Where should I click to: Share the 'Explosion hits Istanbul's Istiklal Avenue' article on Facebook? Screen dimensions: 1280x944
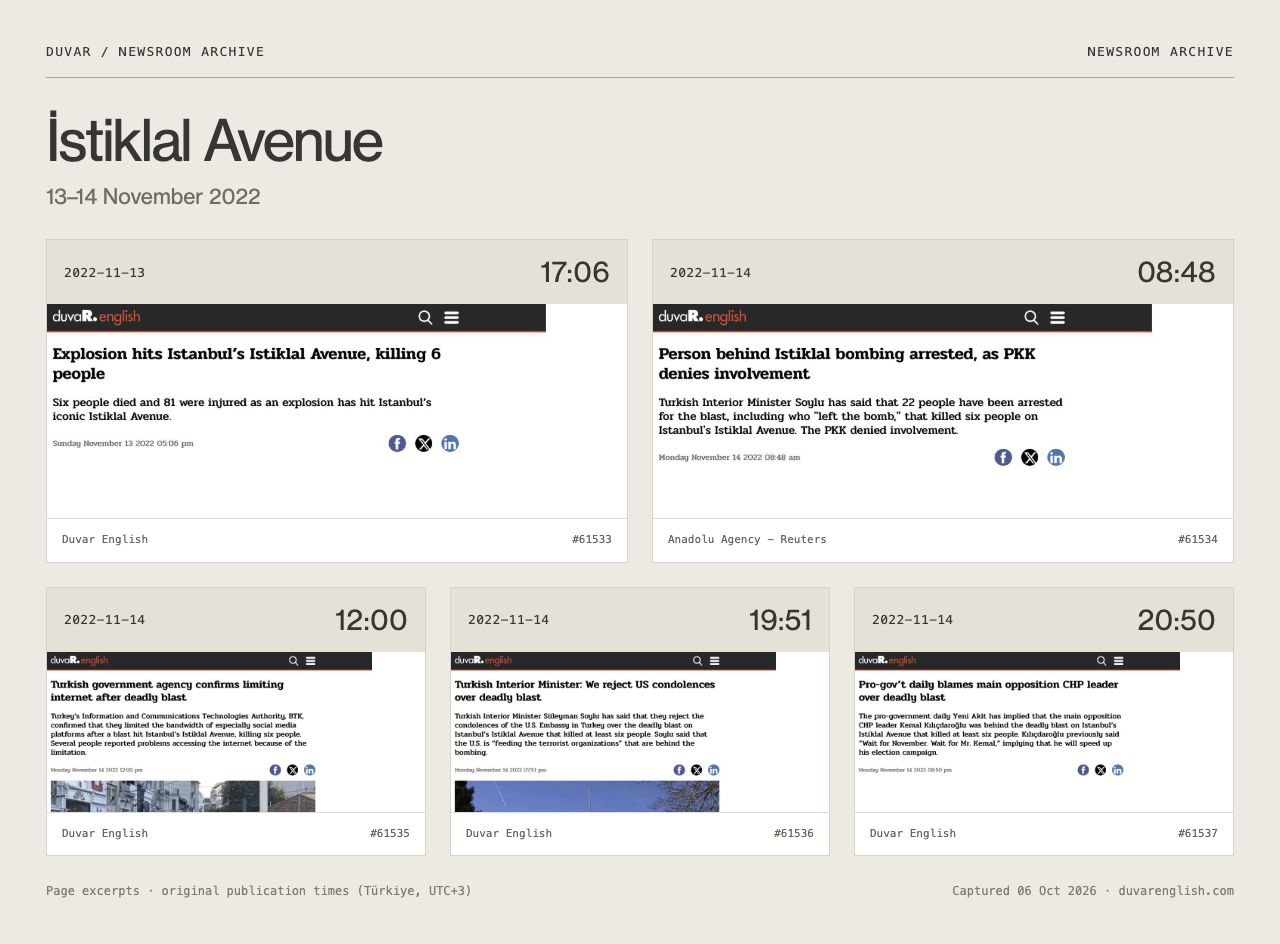[397, 444]
